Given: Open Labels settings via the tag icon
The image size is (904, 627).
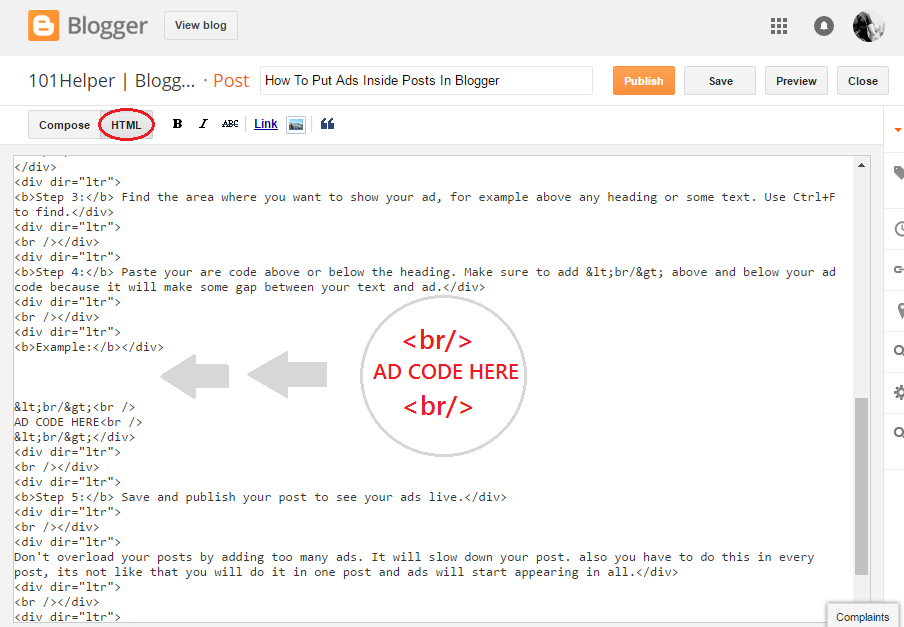Looking at the screenshot, I should [x=898, y=172].
